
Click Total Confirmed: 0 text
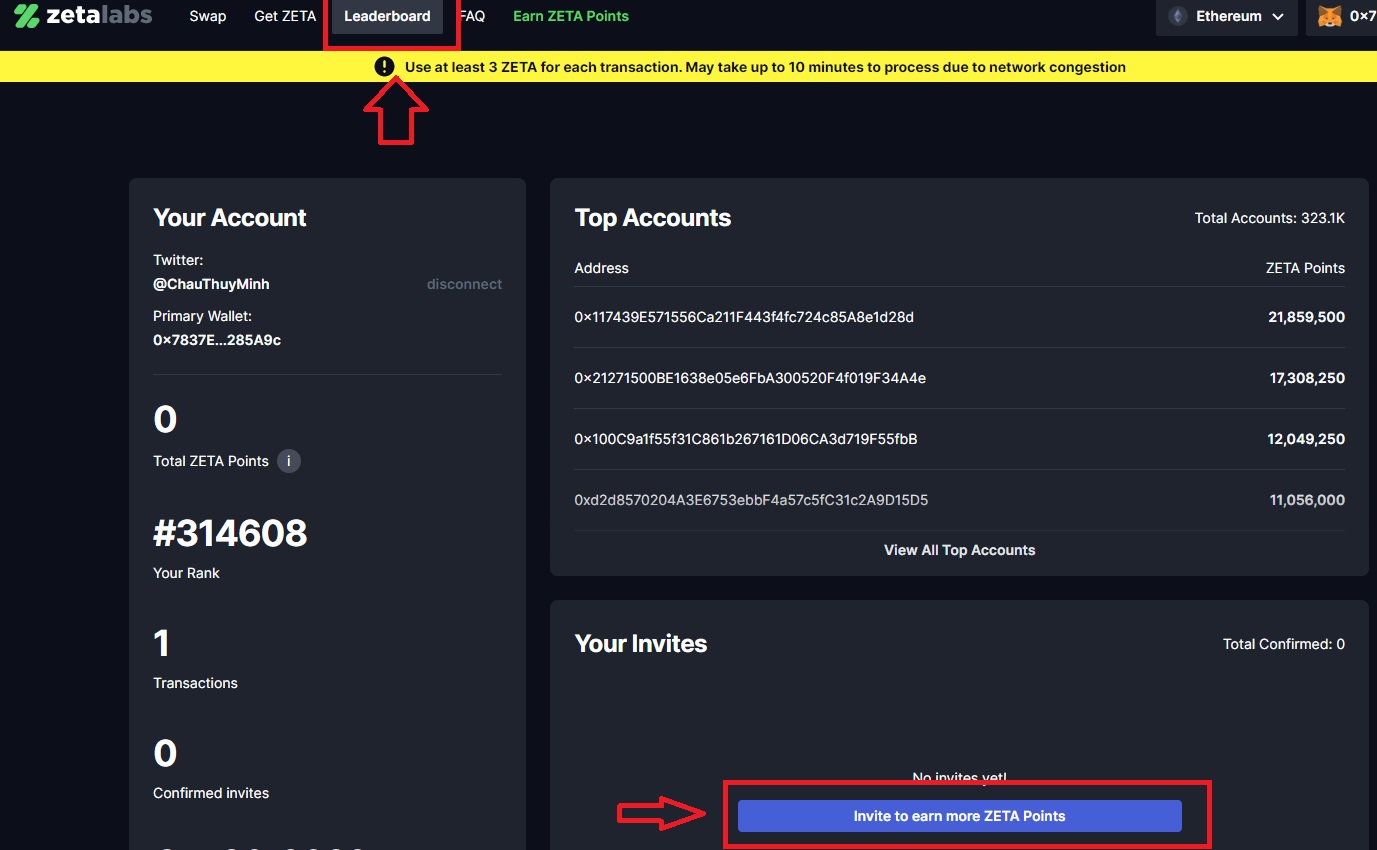[x=1284, y=644]
